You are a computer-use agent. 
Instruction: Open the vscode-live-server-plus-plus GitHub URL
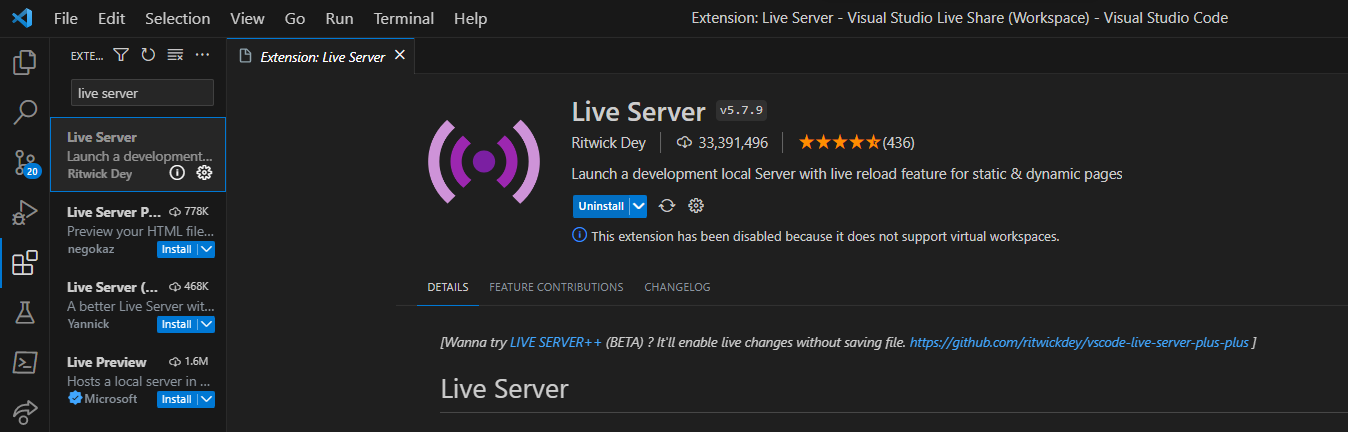coord(1079,342)
